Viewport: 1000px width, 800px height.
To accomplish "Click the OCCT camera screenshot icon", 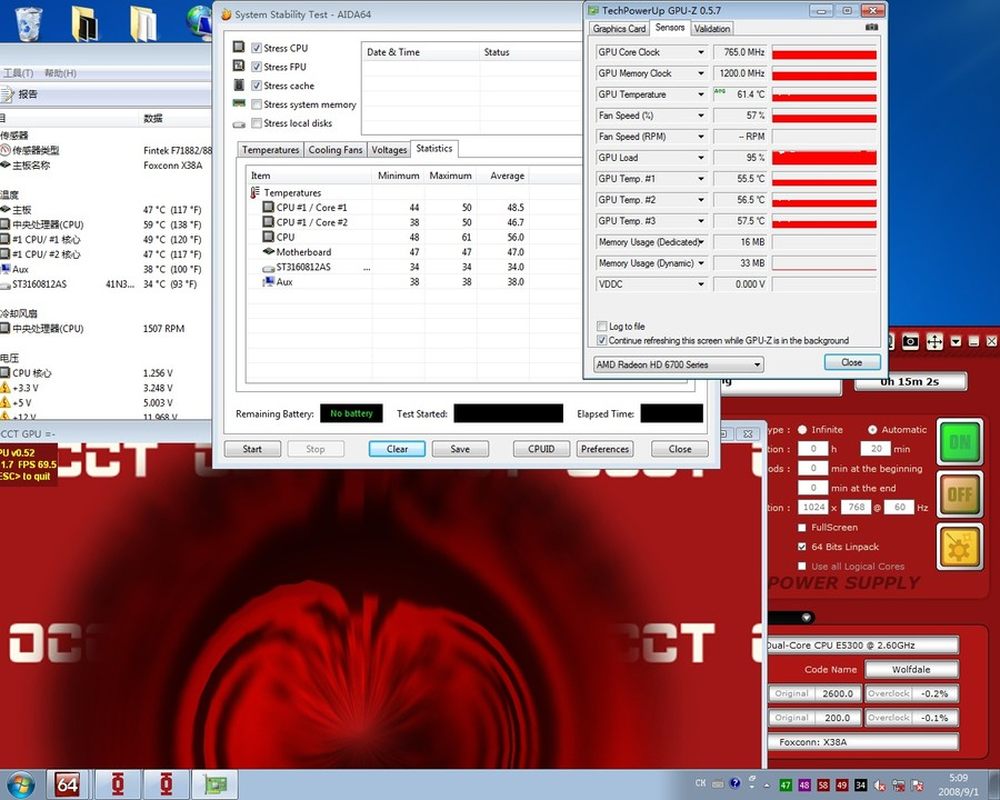I will click(x=910, y=342).
